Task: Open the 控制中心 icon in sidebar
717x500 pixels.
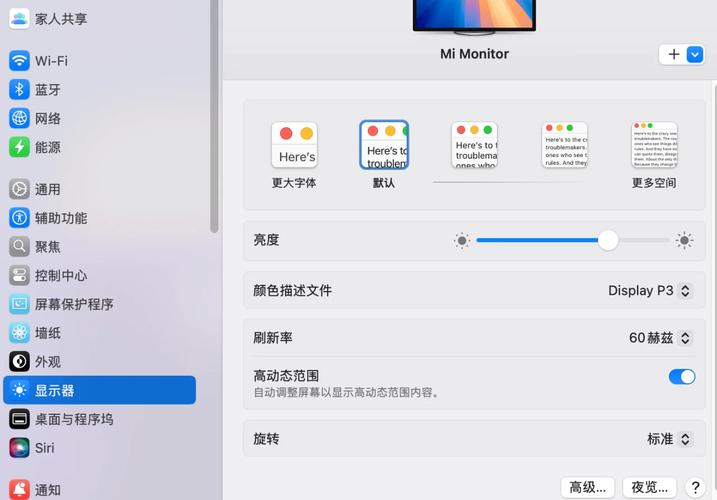Action: tap(19, 276)
